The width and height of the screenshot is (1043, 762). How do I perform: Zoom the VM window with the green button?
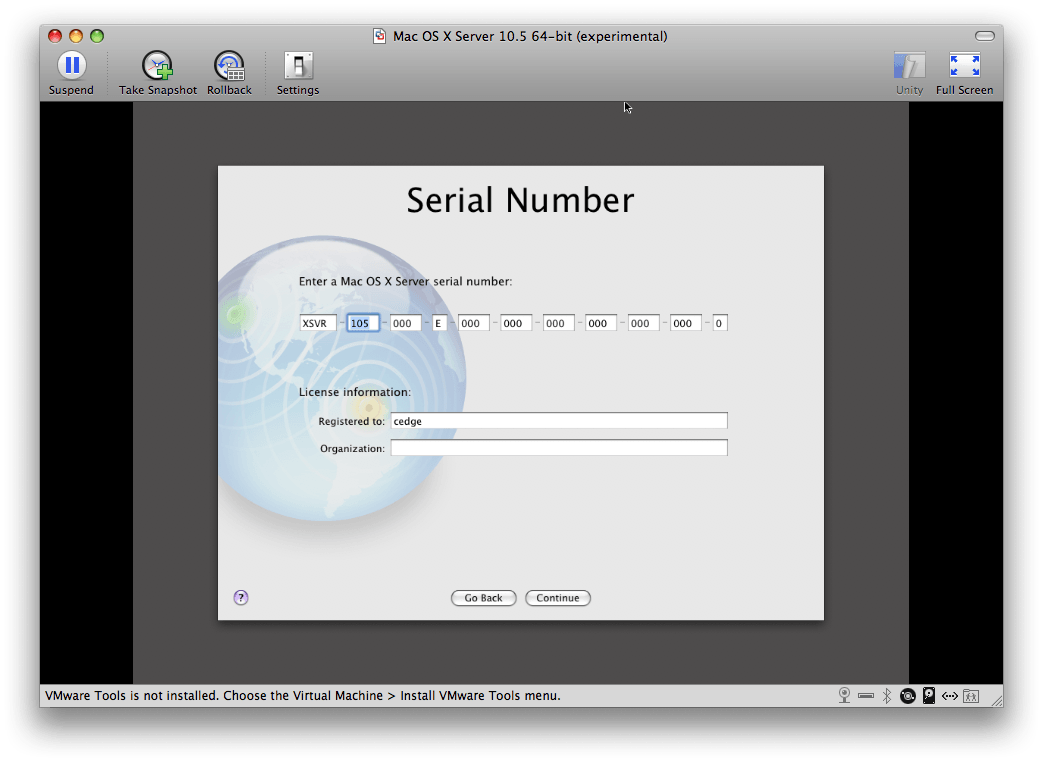click(97, 36)
